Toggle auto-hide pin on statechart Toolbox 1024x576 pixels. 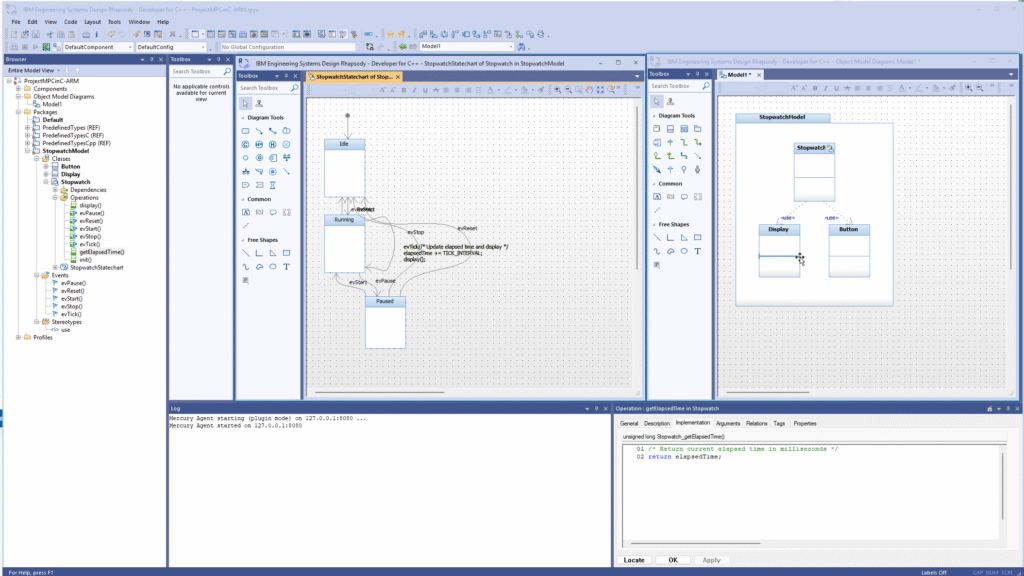[286, 76]
